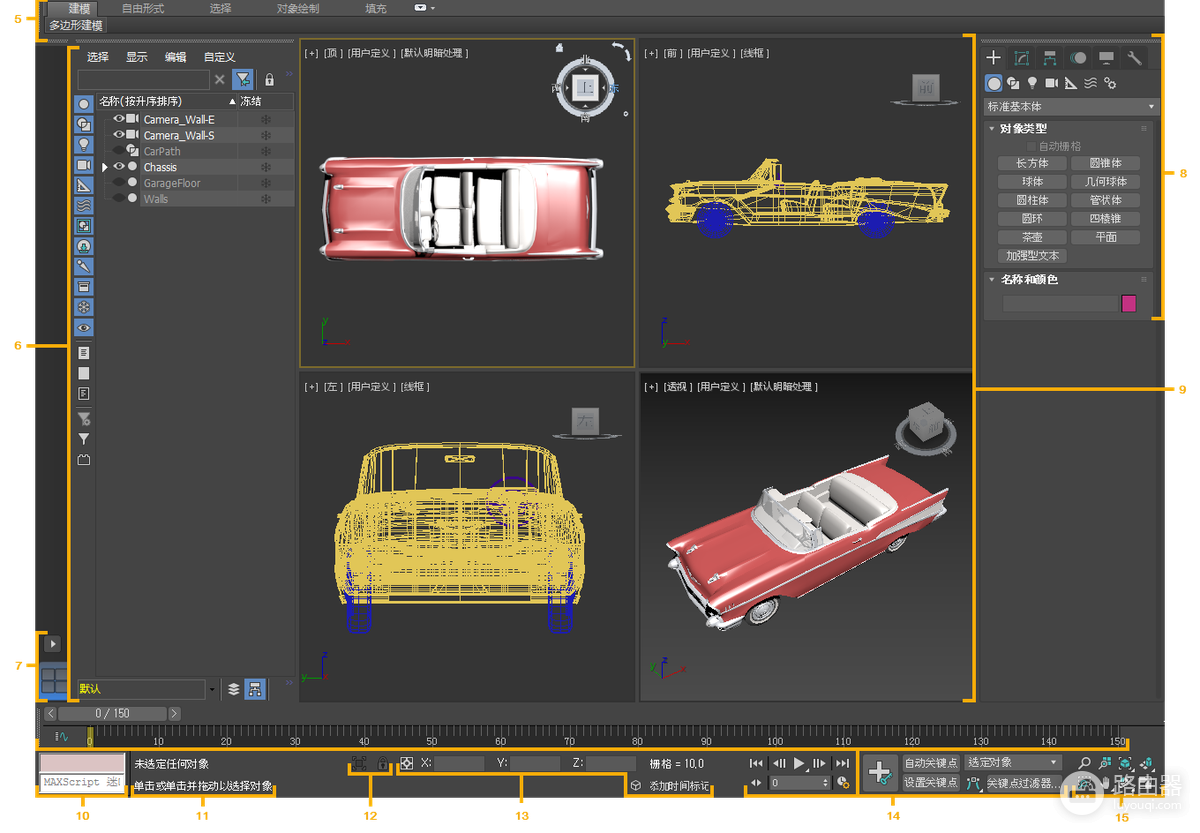Select the Lights category icon in Create panel
The height and width of the screenshot is (833, 1200).
[x=1032, y=83]
